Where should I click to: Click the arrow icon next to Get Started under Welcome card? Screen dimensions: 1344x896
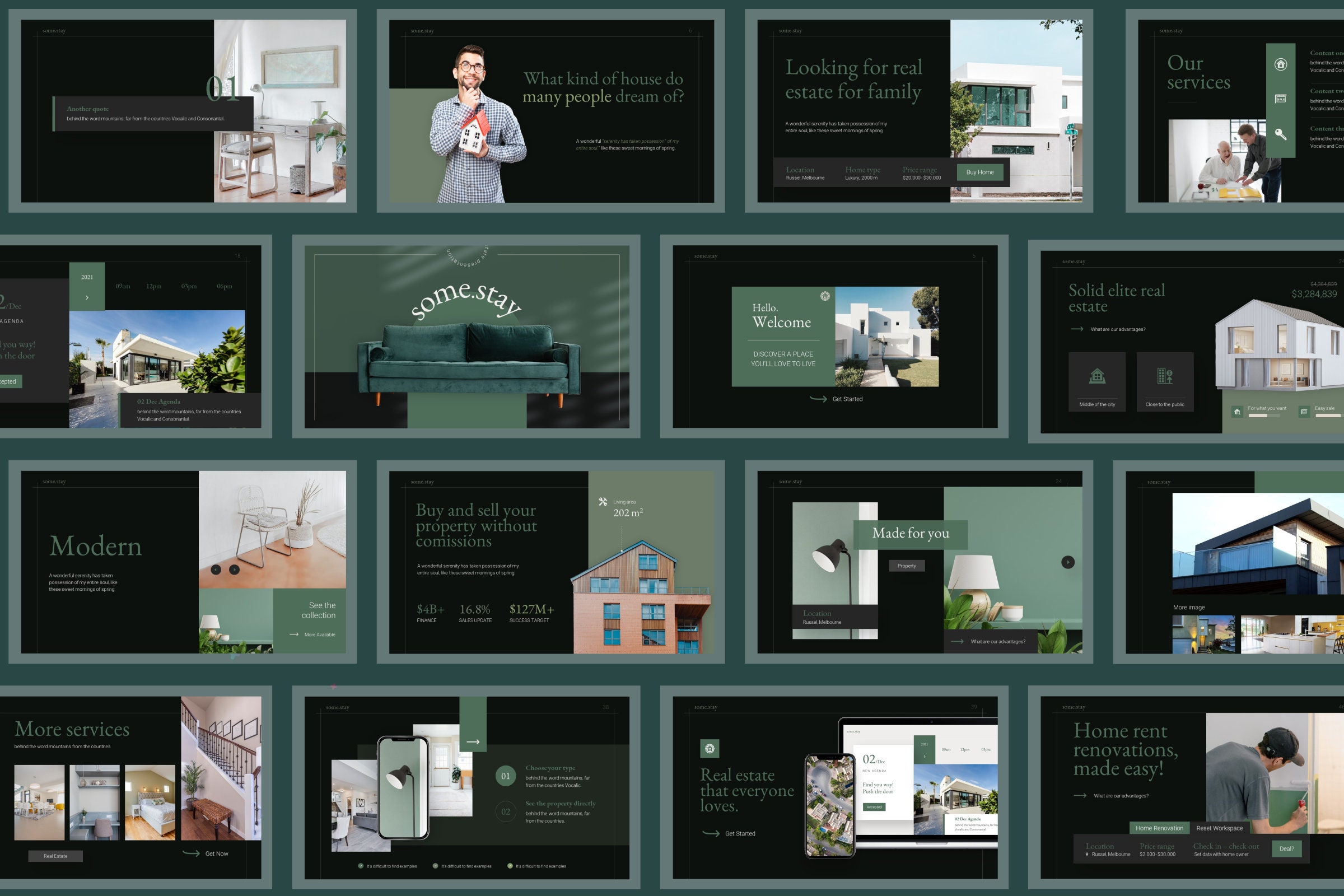818,399
